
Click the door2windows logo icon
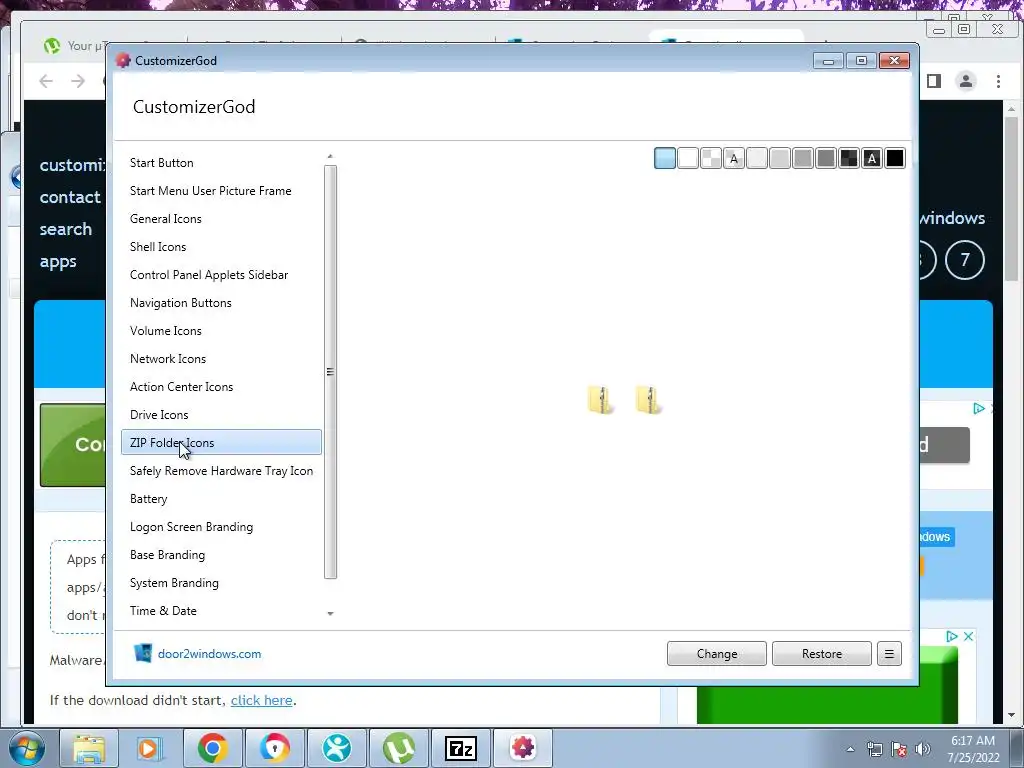pyautogui.click(x=142, y=653)
